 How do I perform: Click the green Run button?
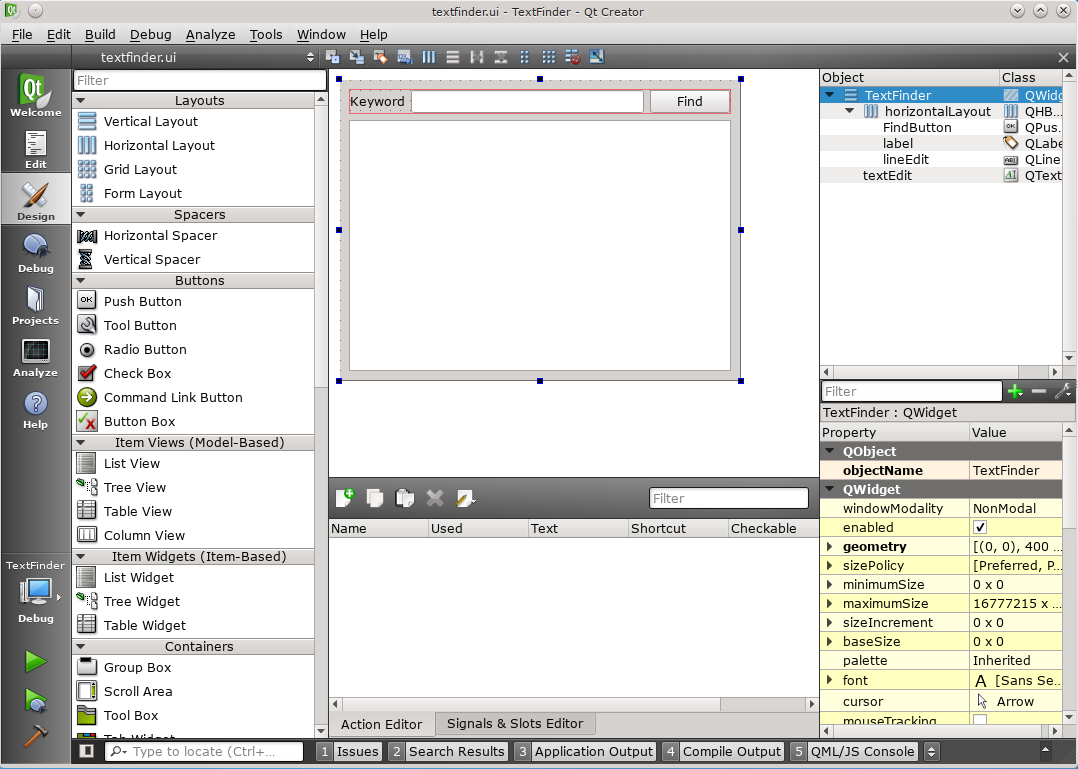click(x=36, y=661)
